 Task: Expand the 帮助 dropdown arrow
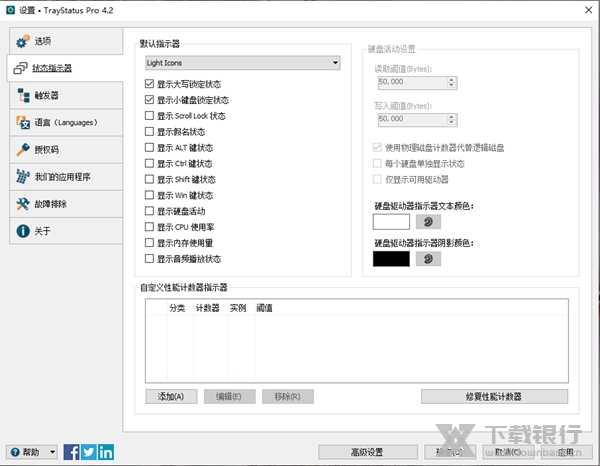click(52, 452)
